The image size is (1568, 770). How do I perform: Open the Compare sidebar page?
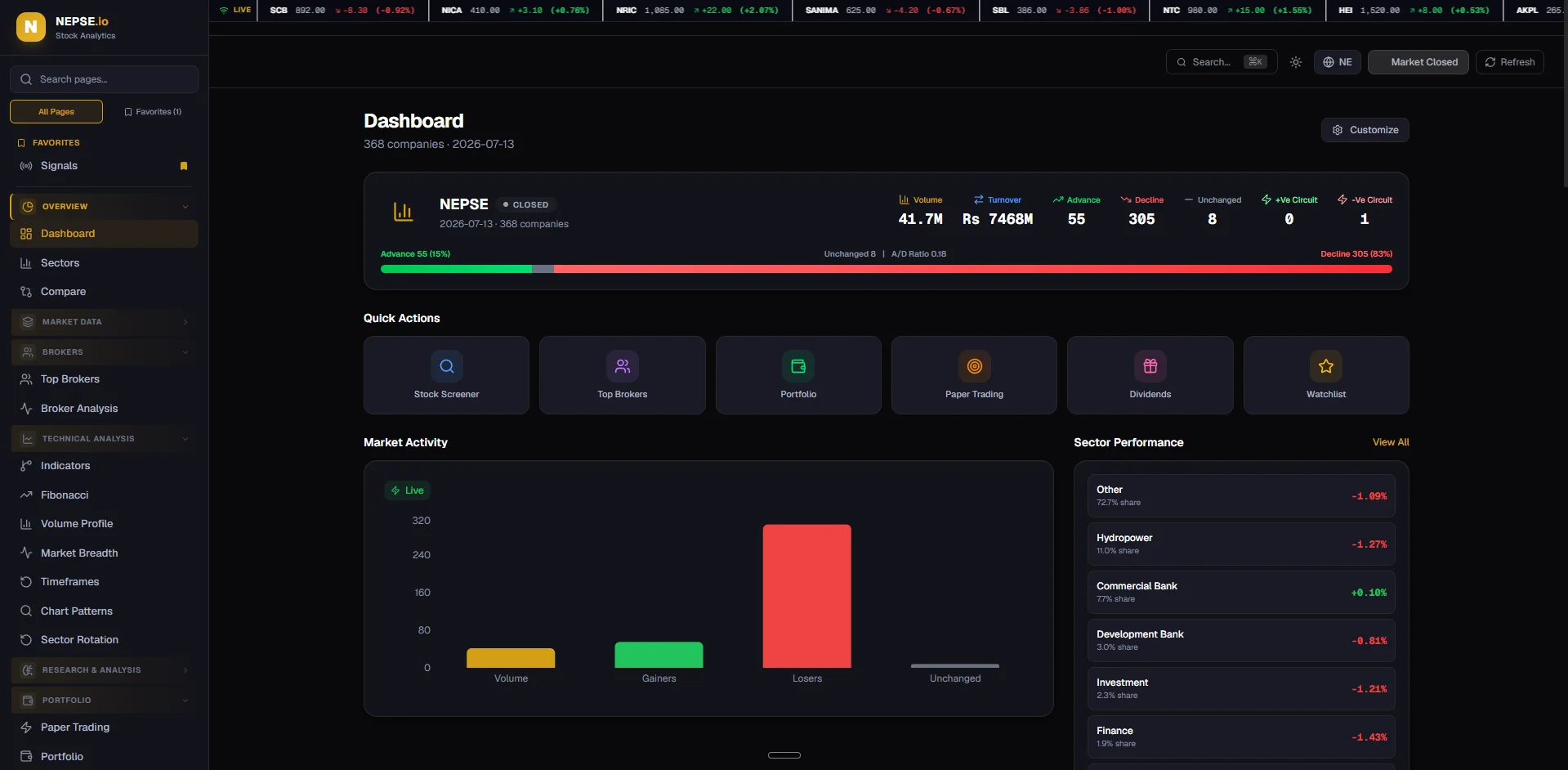(104, 292)
